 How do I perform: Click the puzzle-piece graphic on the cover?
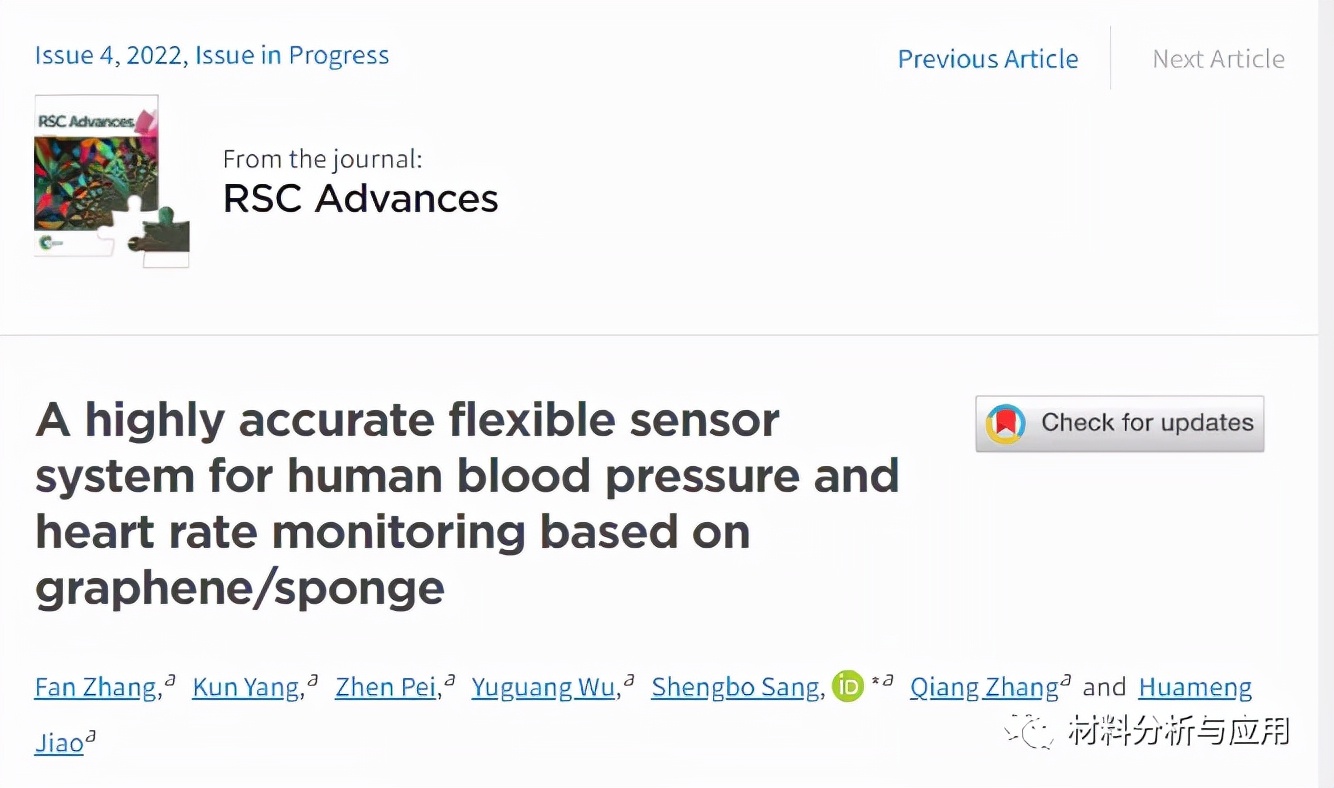click(165, 238)
